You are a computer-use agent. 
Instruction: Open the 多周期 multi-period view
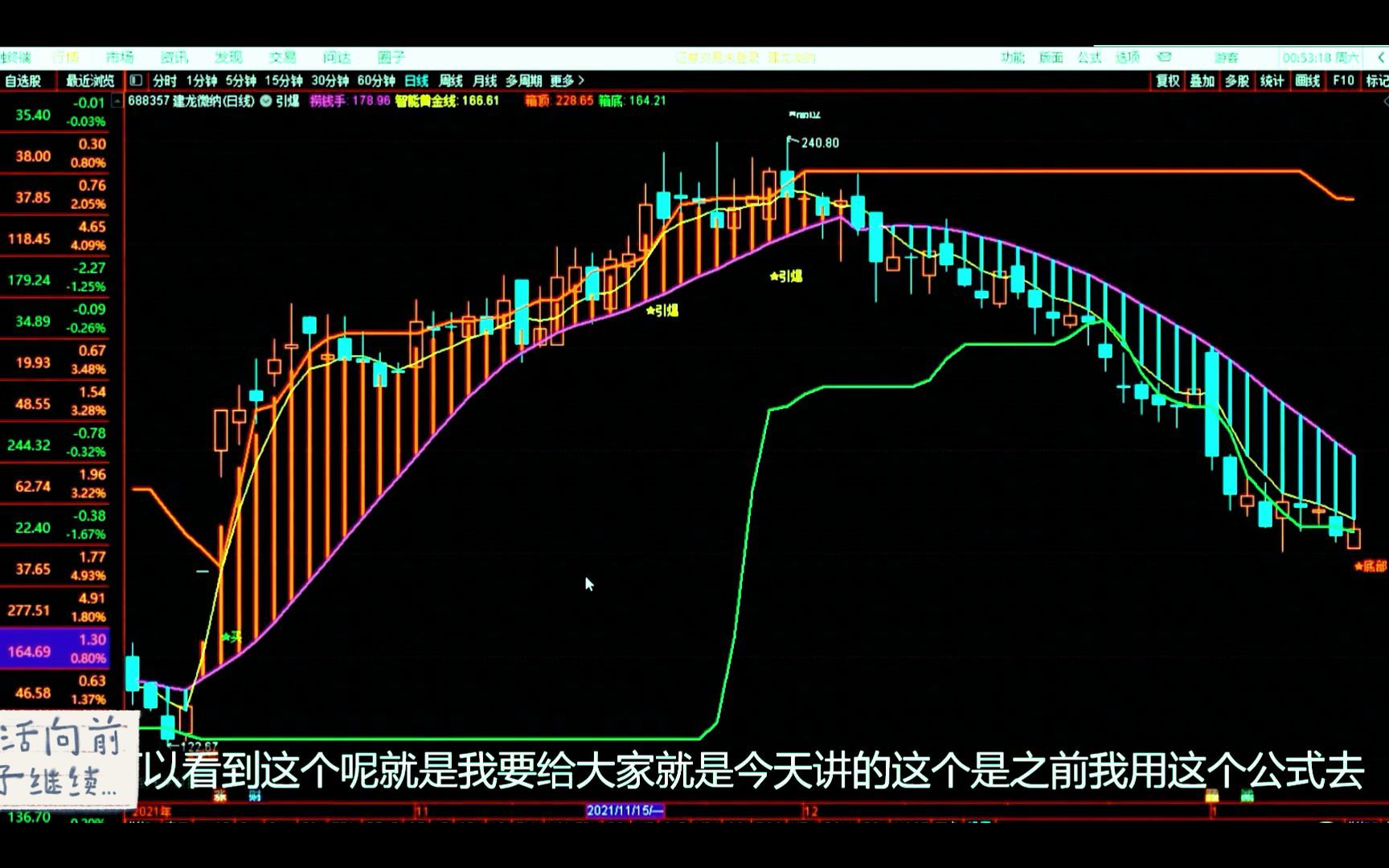[523, 80]
